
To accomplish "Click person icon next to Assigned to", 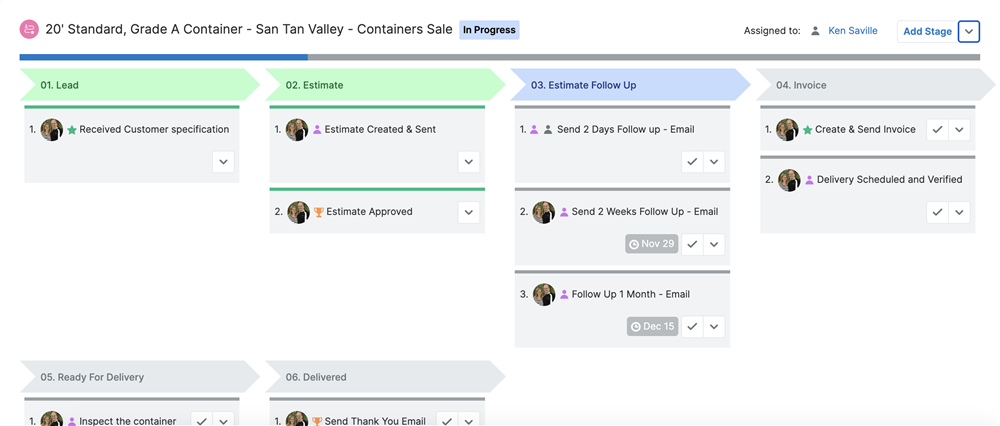I will pyautogui.click(x=815, y=31).
